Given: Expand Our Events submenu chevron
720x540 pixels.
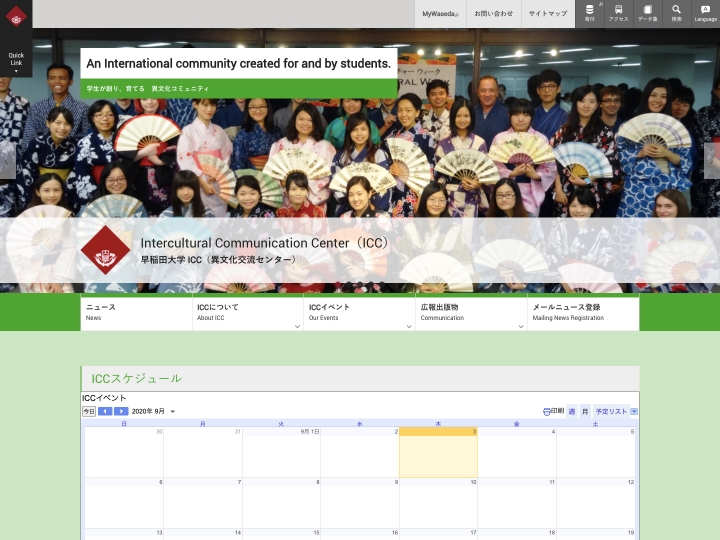Looking at the screenshot, I should click(x=409, y=326).
